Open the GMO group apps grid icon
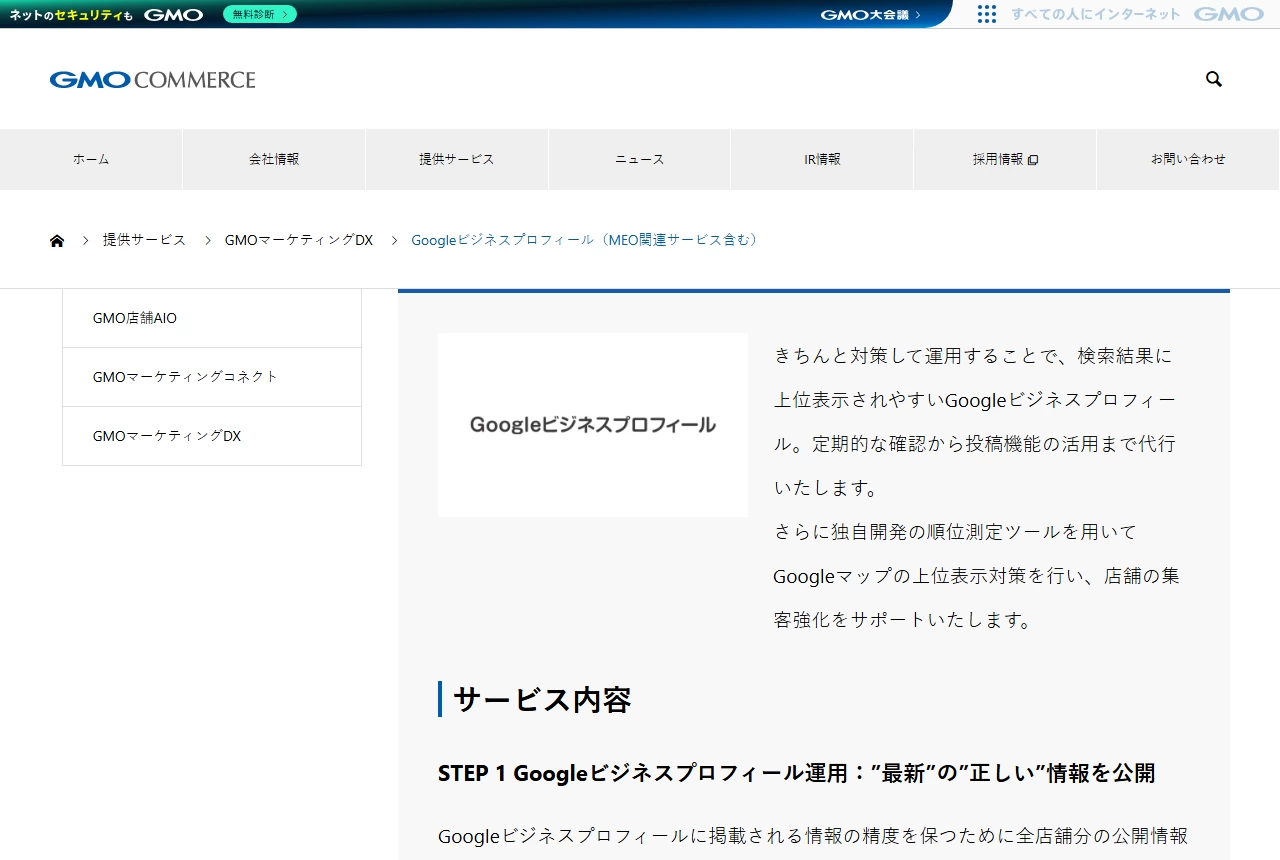 [x=987, y=14]
